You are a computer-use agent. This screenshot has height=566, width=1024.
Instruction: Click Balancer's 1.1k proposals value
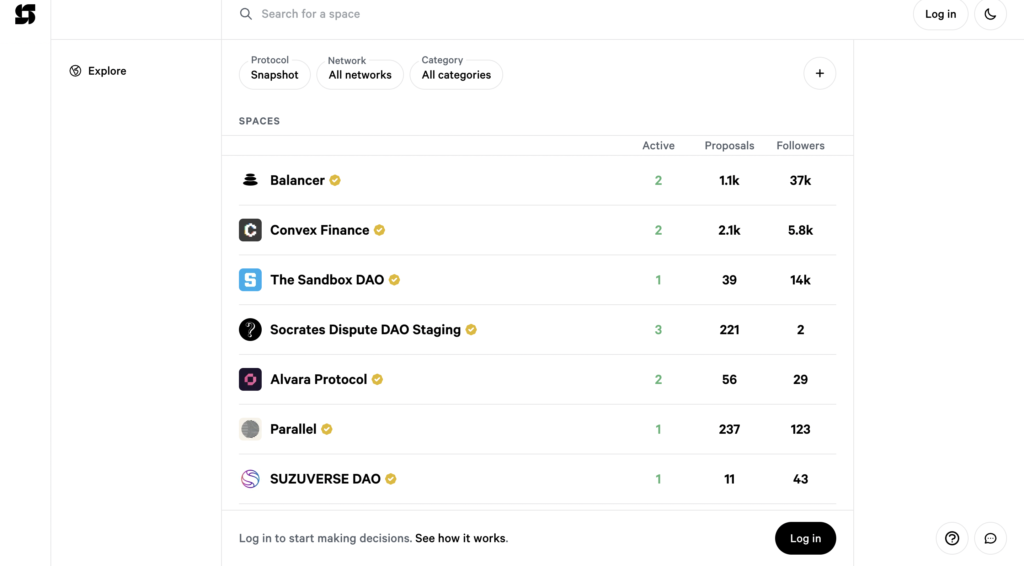[x=729, y=180]
